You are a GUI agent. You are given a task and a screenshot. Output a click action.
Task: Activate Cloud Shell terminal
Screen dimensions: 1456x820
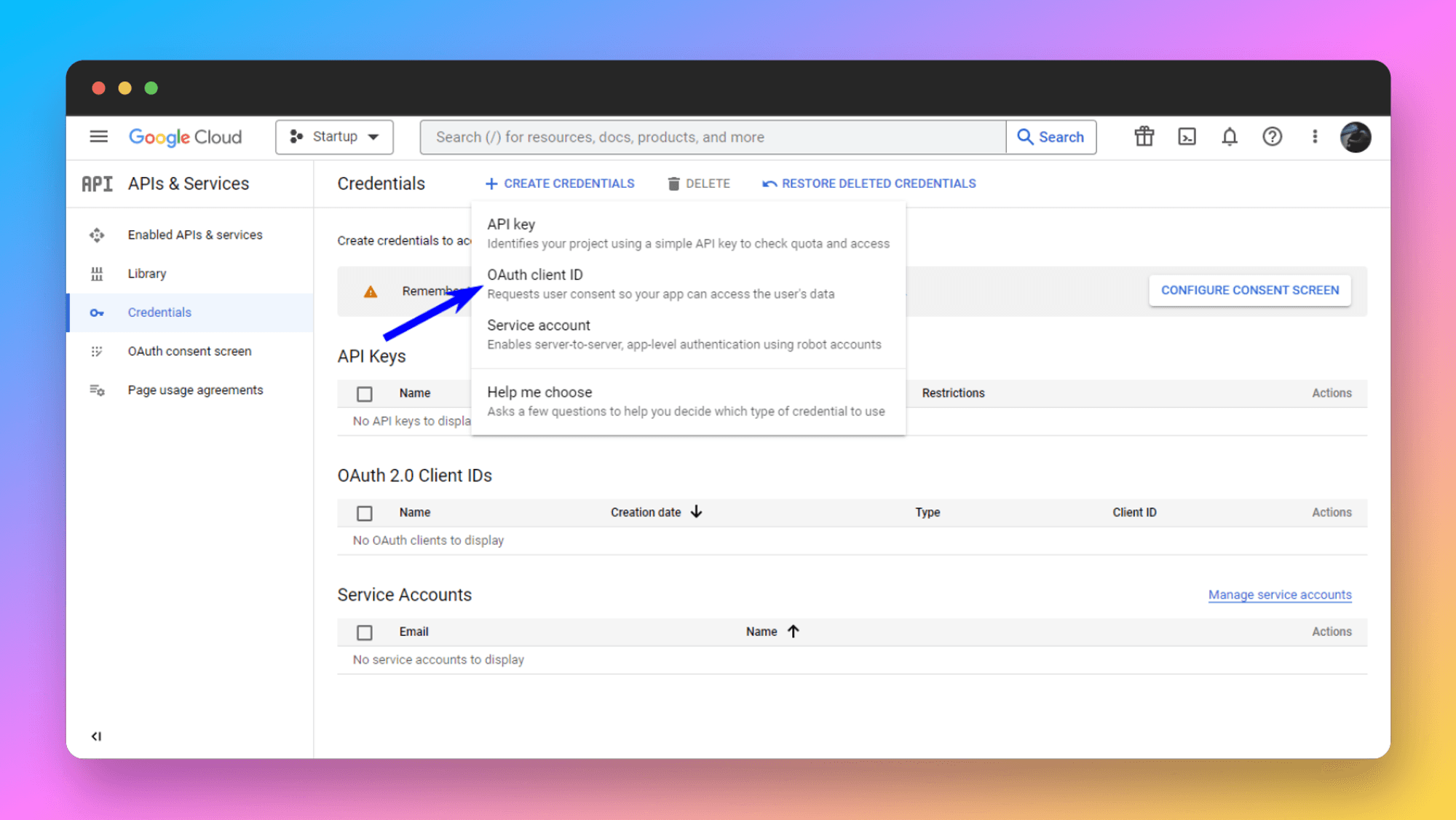click(1186, 137)
